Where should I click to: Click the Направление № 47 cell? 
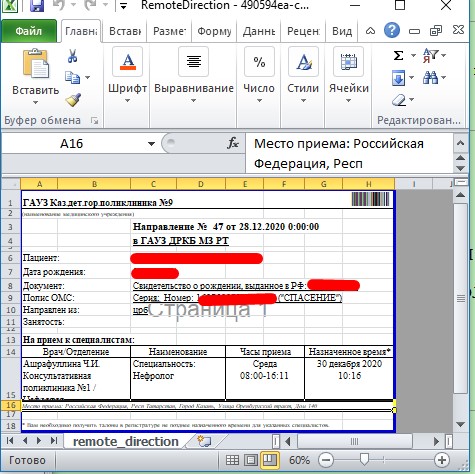click(x=226, y=227)
